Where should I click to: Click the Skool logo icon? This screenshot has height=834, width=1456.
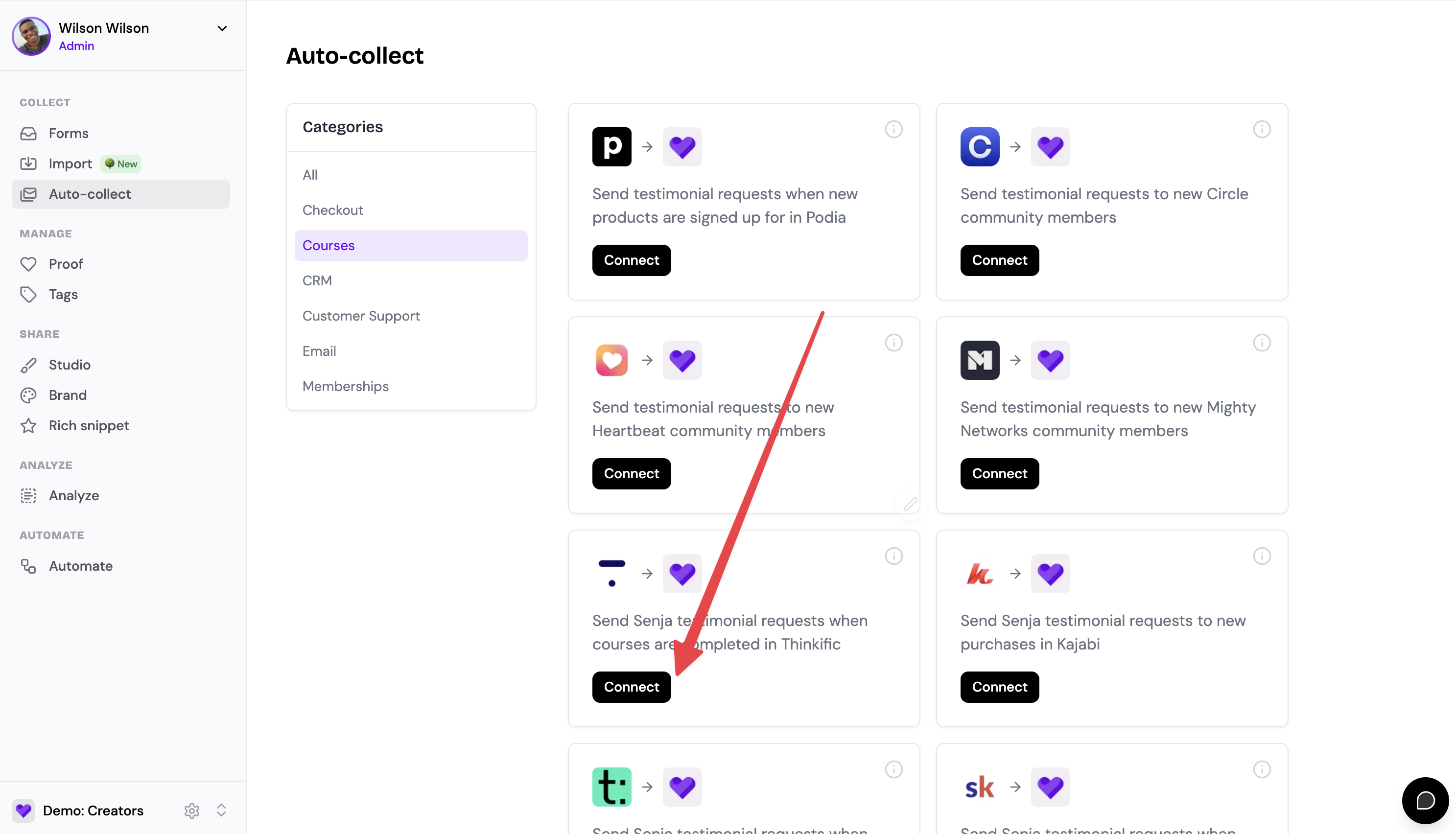980,787
